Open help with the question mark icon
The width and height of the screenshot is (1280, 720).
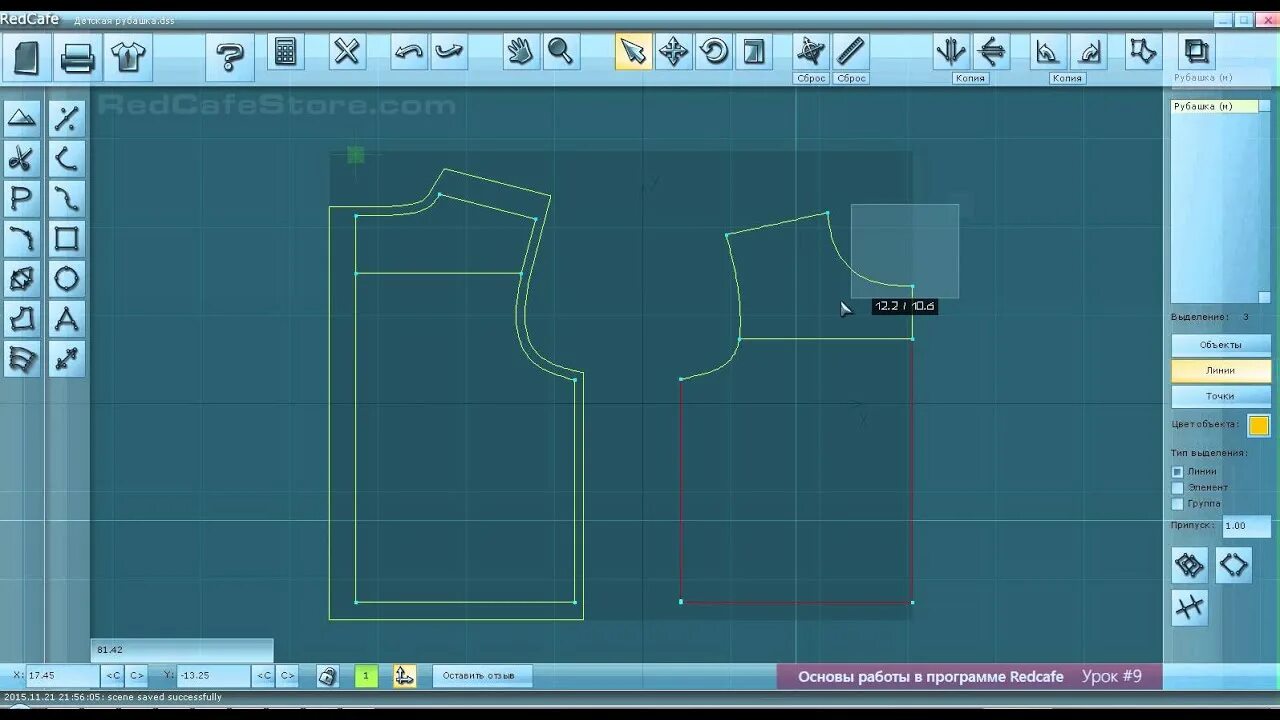click(230, 56)
